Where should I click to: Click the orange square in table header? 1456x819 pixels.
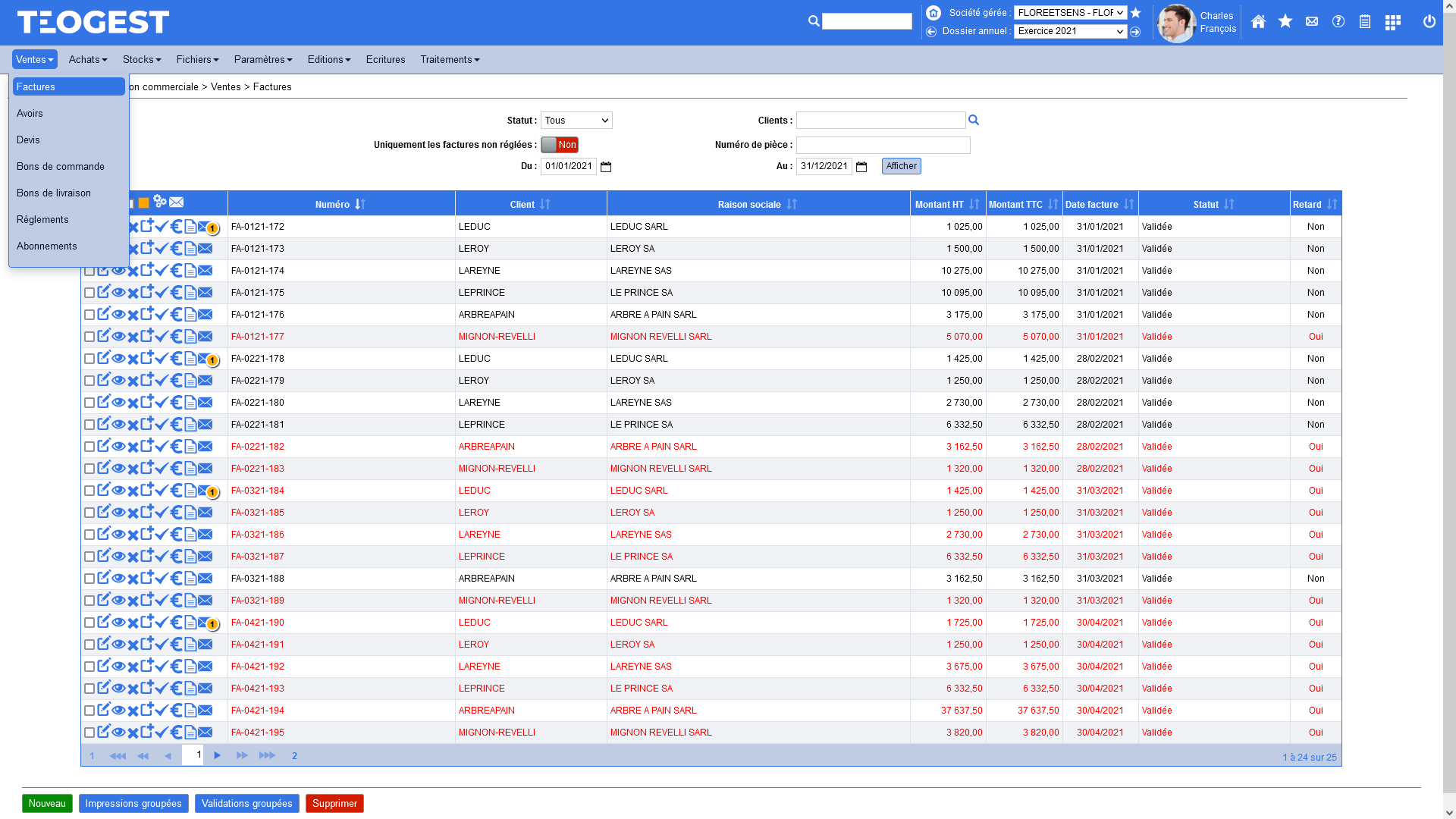(x=143, y=203)
